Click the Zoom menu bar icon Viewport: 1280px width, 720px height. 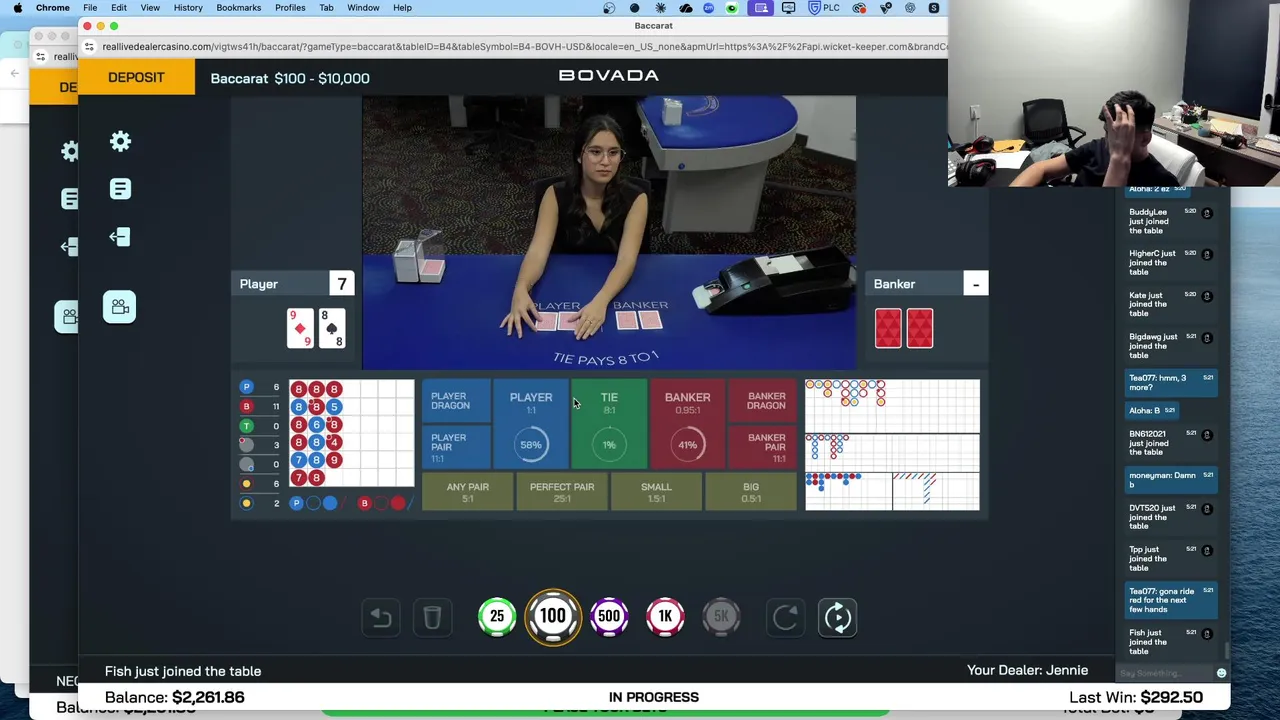(x=709, y=8)
